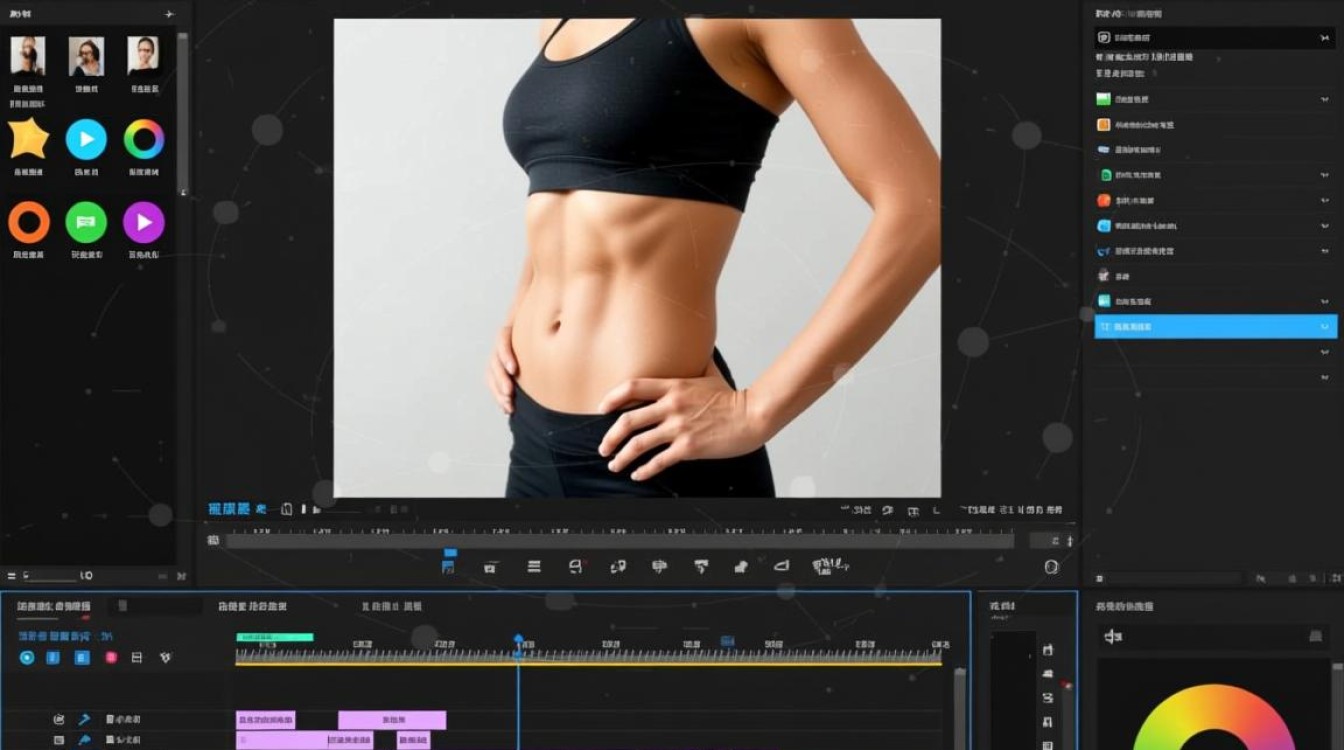Click the circular icon at the preview toolbar's right end

point(1051,567)
